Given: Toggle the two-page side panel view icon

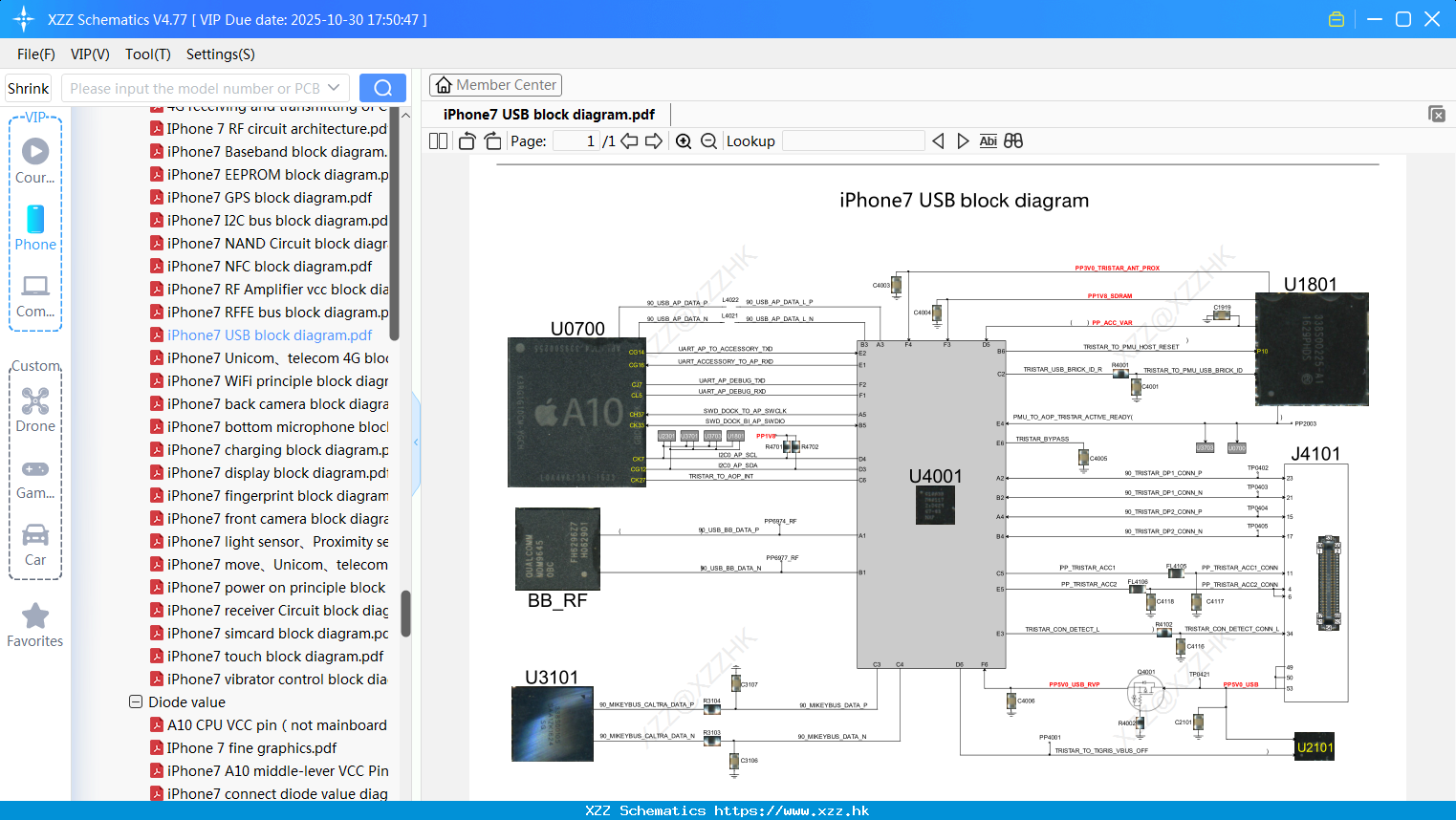Looking at the screenshot, I should point(438,140).
